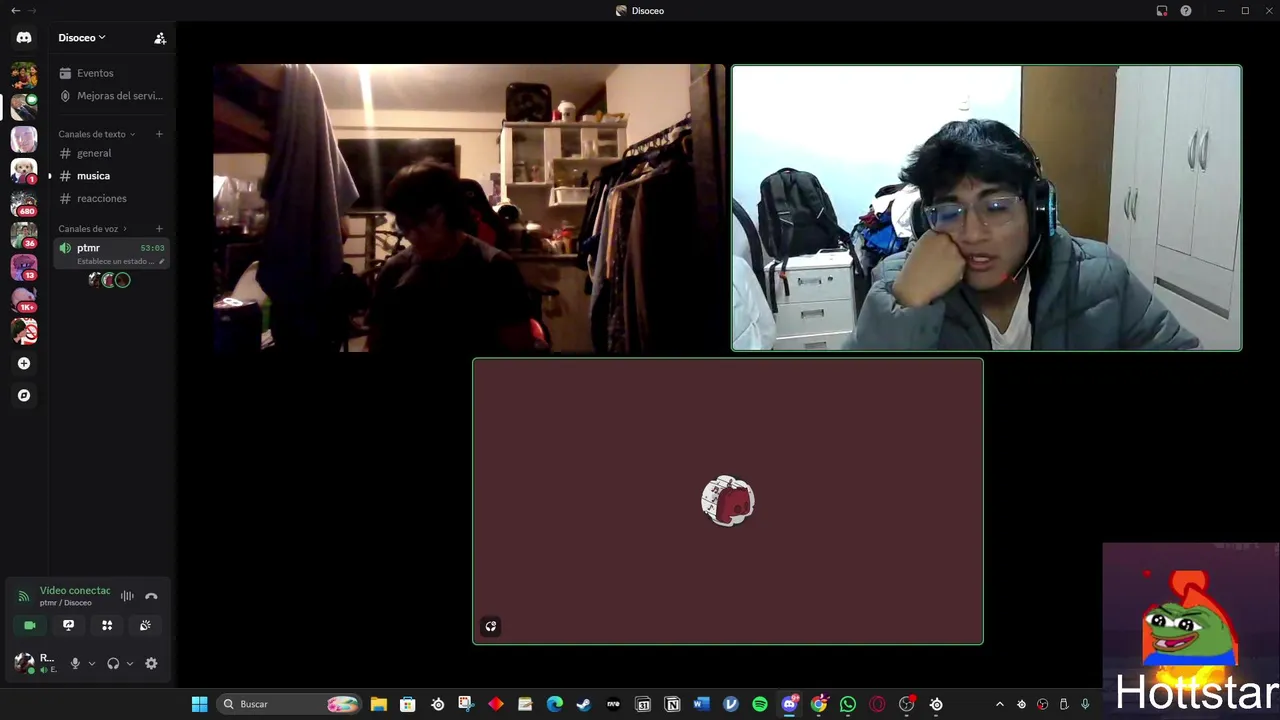Open Steam from taskbar
Viewport: 1280px width, 720px height.
click(x=584, y=704)
